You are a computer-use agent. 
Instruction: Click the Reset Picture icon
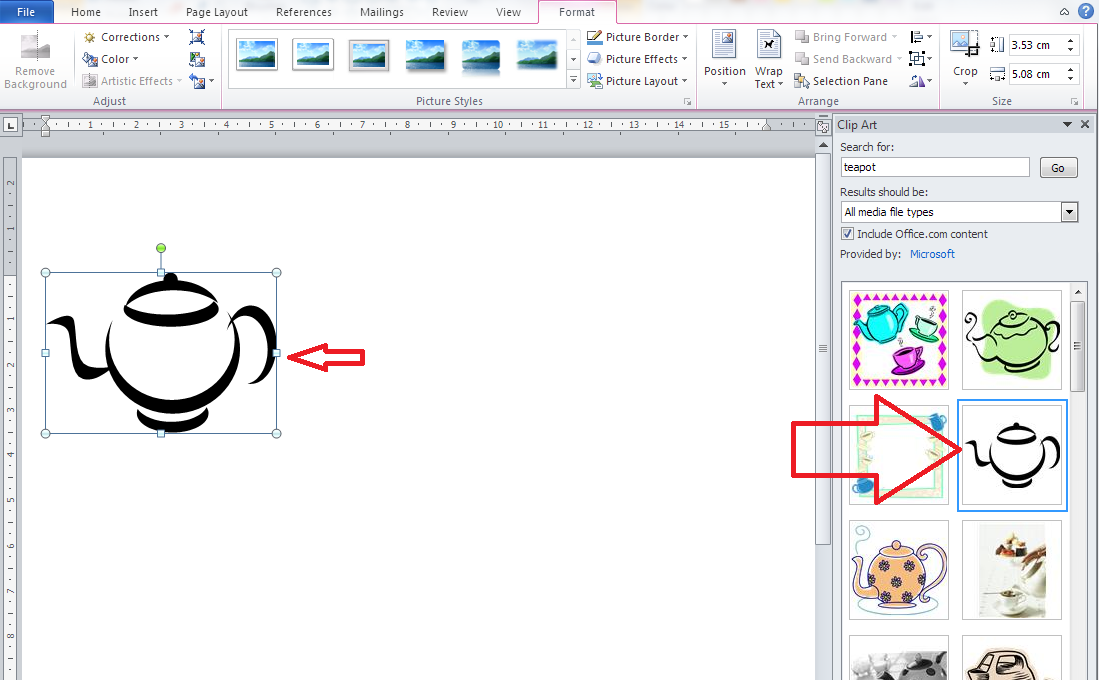click(195, 81)
